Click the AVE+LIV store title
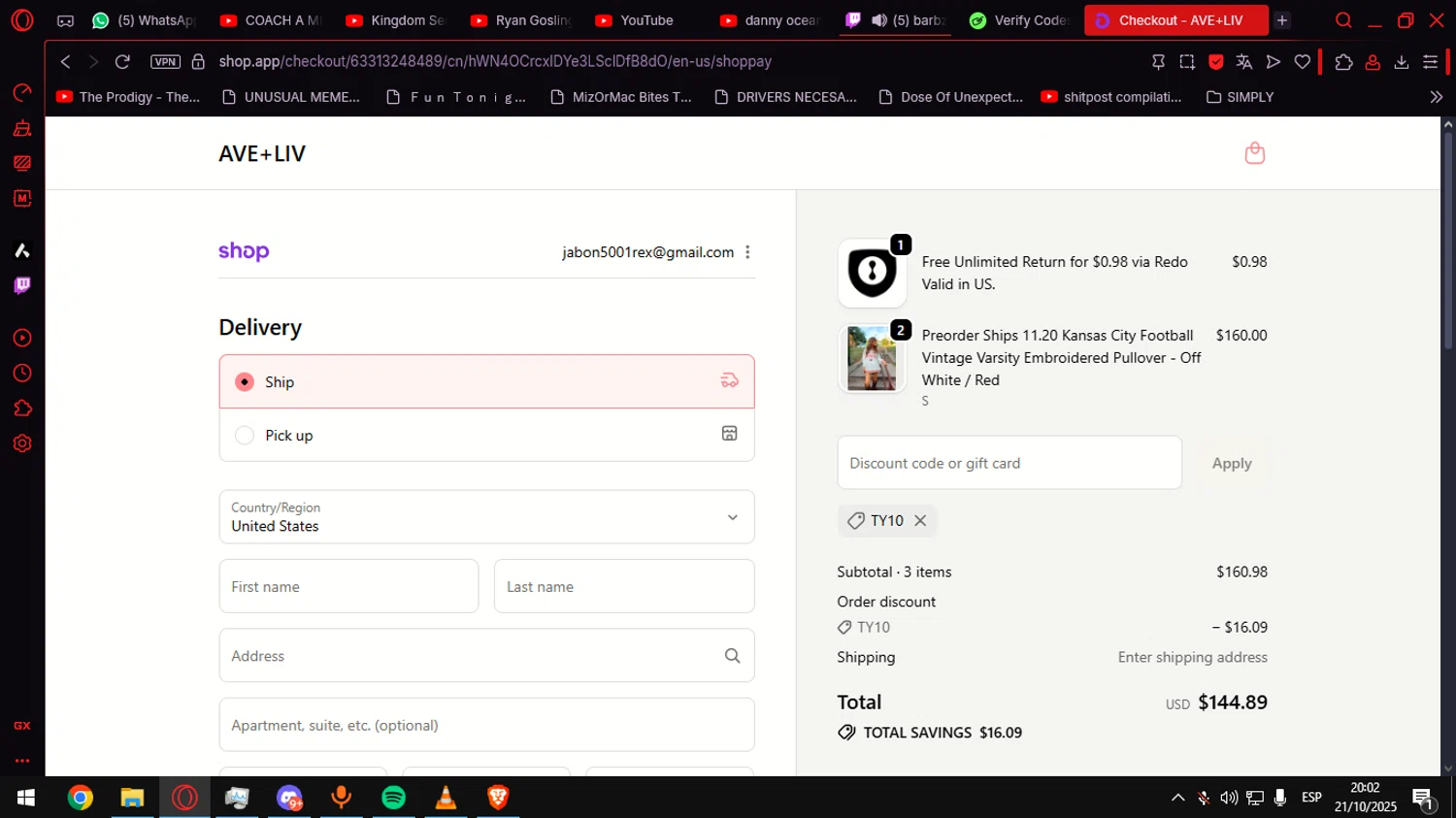This screenshot has width=1456, height=818. [262, 153]
